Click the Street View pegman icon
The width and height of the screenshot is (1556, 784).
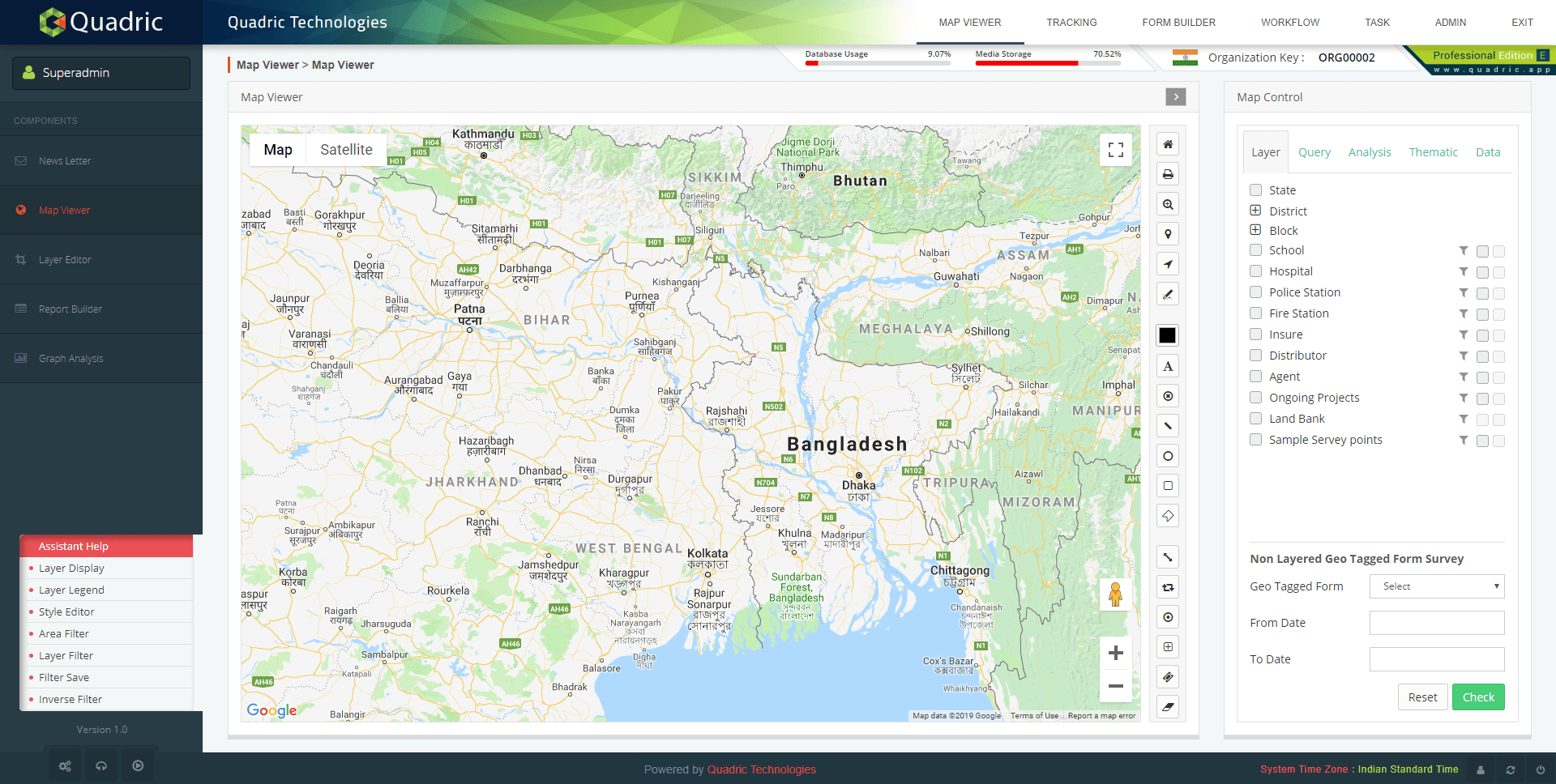tap(1116, 595)
